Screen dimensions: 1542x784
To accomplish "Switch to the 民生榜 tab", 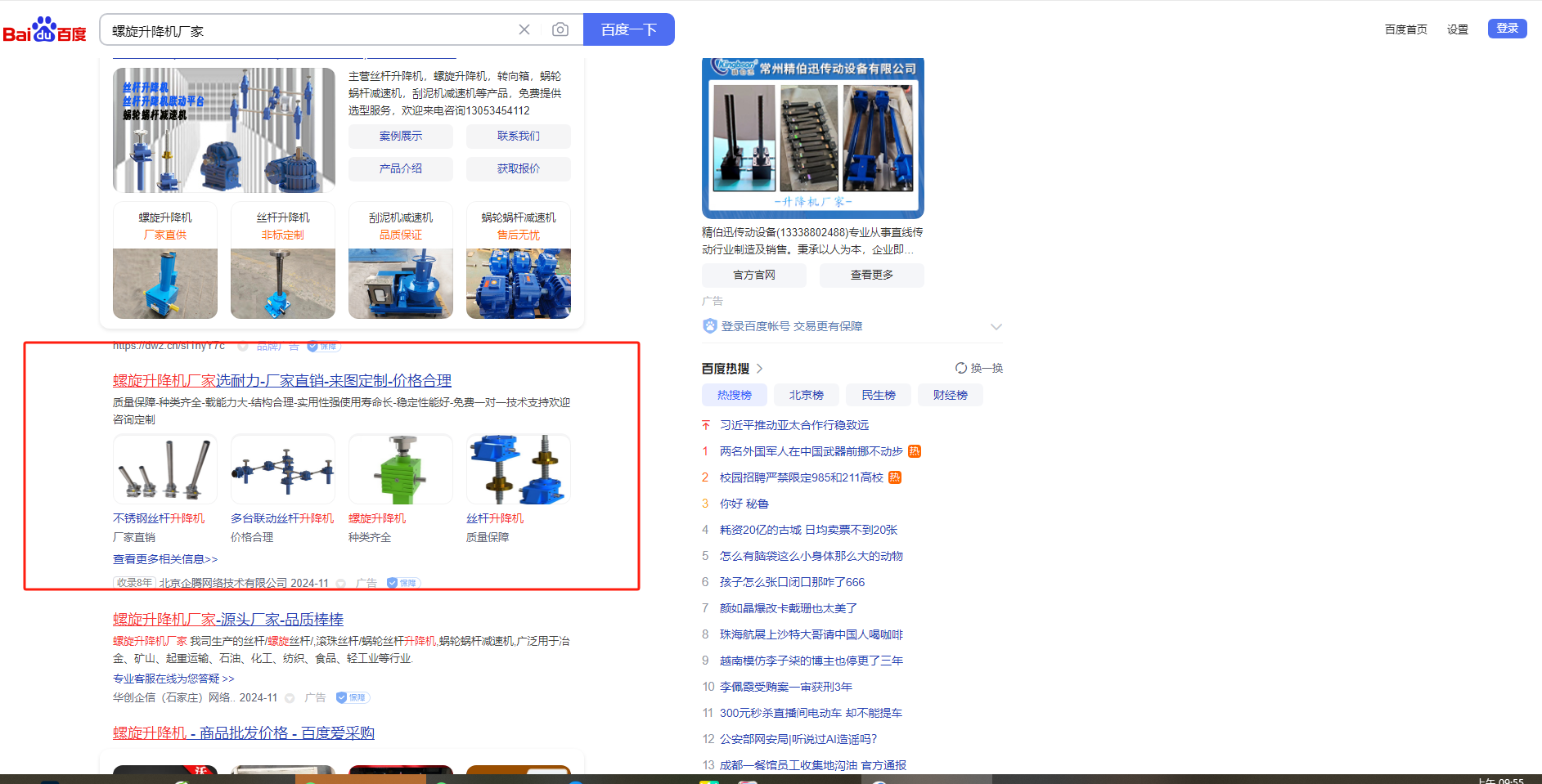I will [x=879, y=395].
